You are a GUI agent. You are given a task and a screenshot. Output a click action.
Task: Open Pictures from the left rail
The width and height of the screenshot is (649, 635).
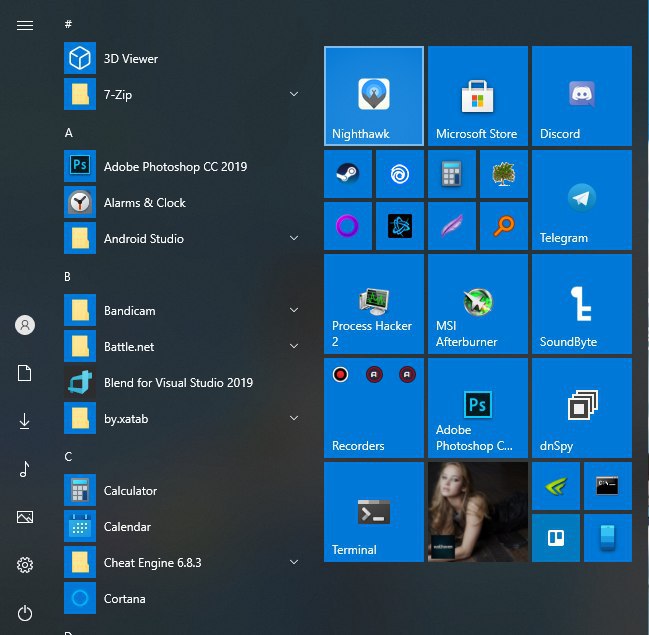pyautogui.click(x=25, y=517)
